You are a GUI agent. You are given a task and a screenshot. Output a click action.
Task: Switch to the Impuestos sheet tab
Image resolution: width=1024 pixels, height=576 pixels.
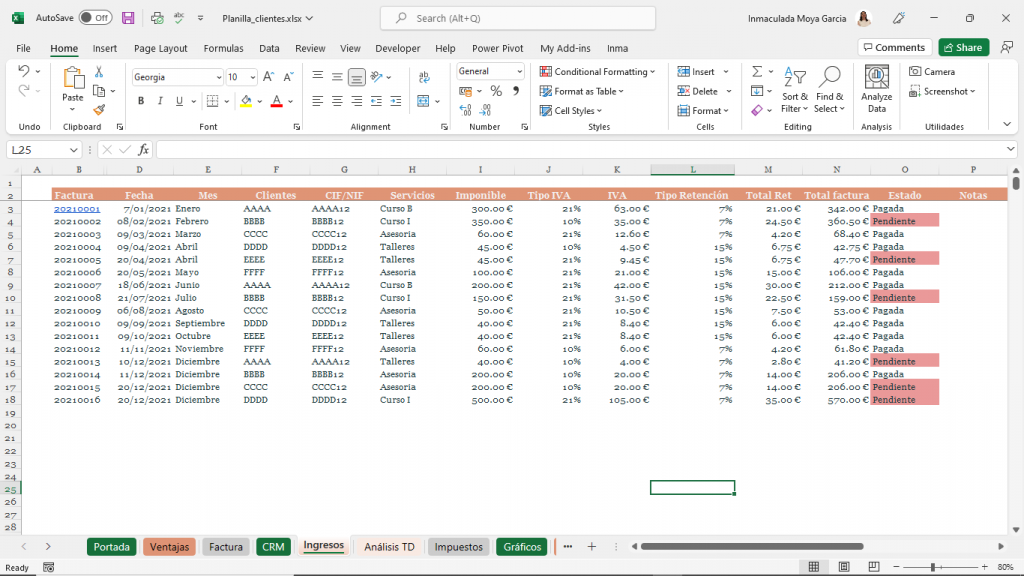point(457,547)
